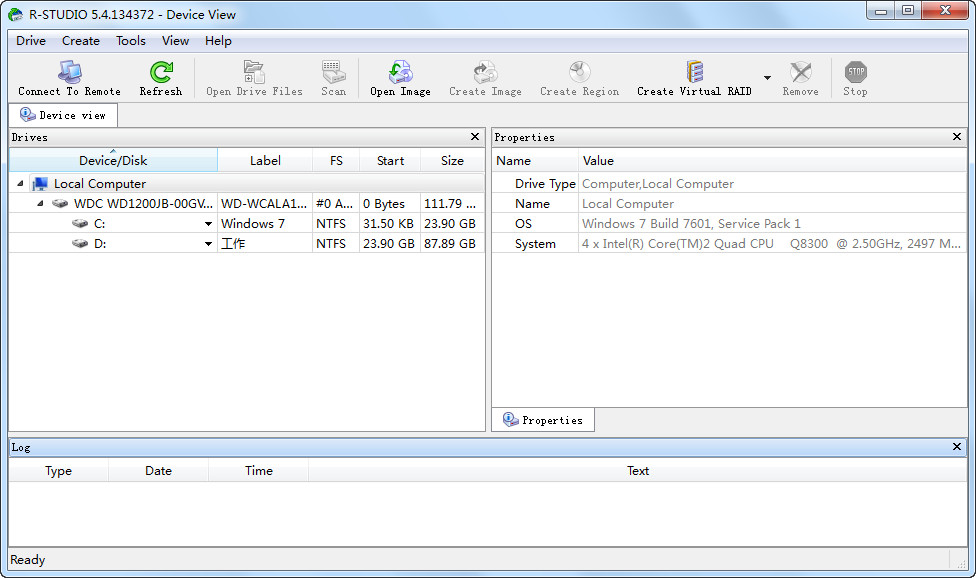Select the Properties tab below properties panel
Image resolution: width=976 pixels, height=578 pixels.
(543, 420)
